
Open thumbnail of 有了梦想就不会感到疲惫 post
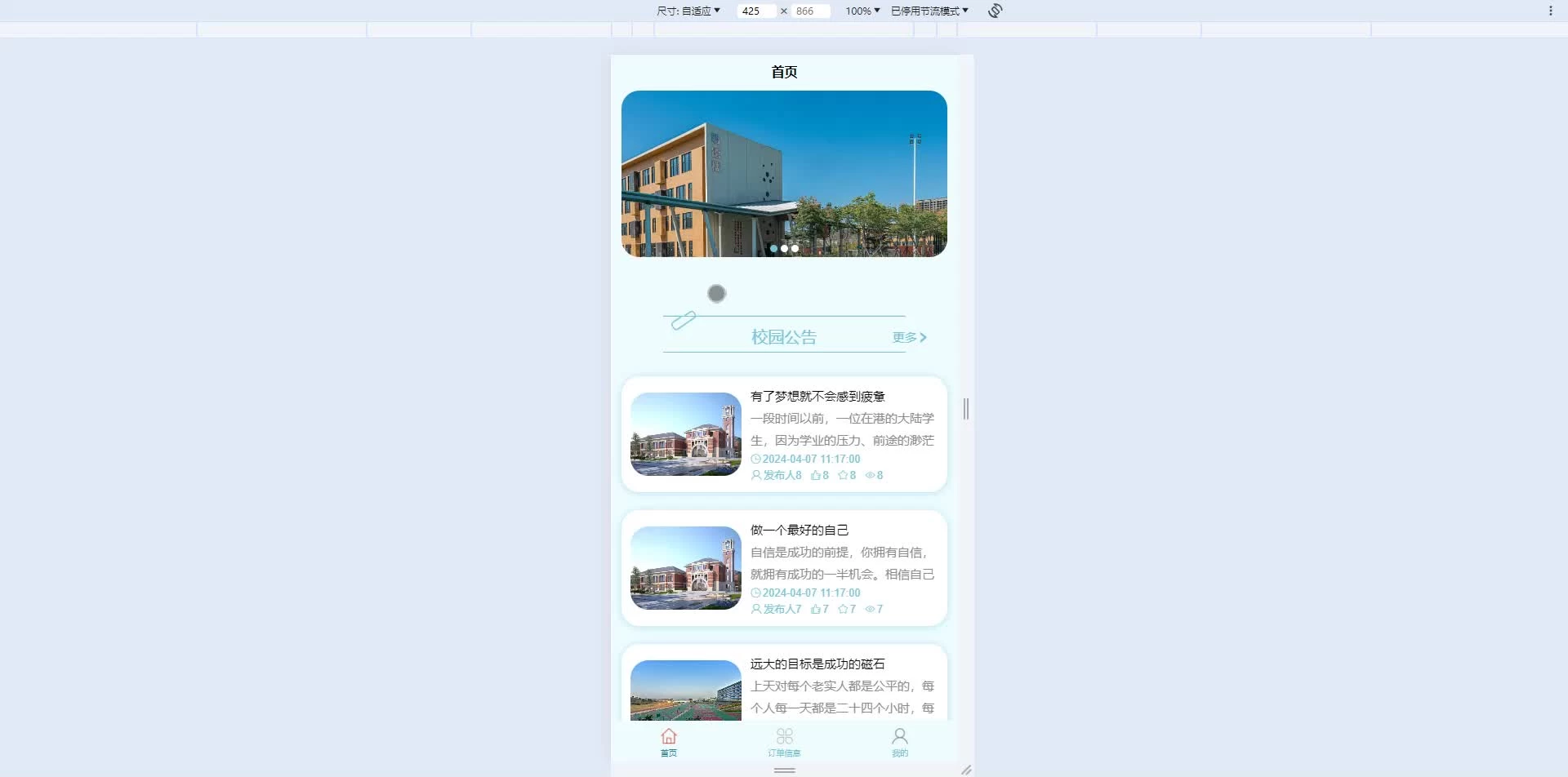(x=686, y=434)
